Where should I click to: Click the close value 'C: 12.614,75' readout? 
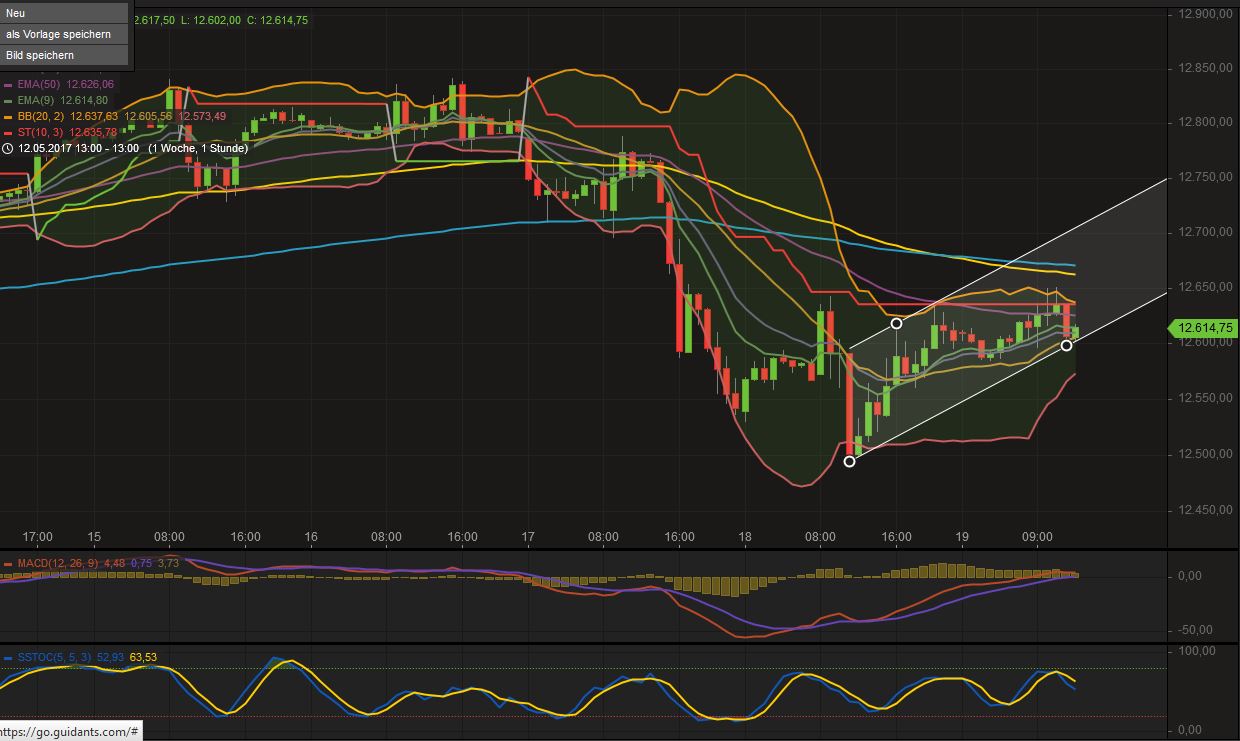pos(278,20)
